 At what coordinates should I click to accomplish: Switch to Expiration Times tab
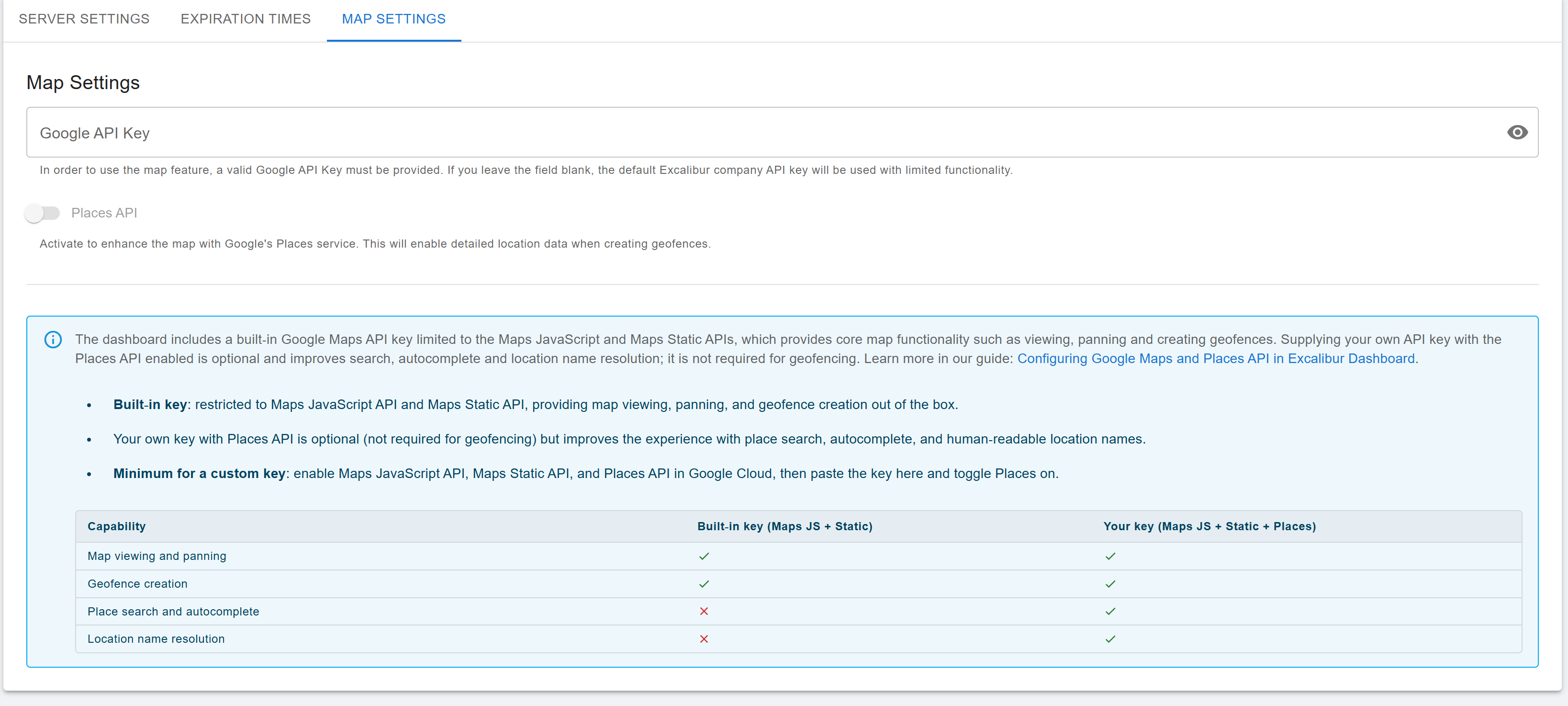(x=246, y=19)
